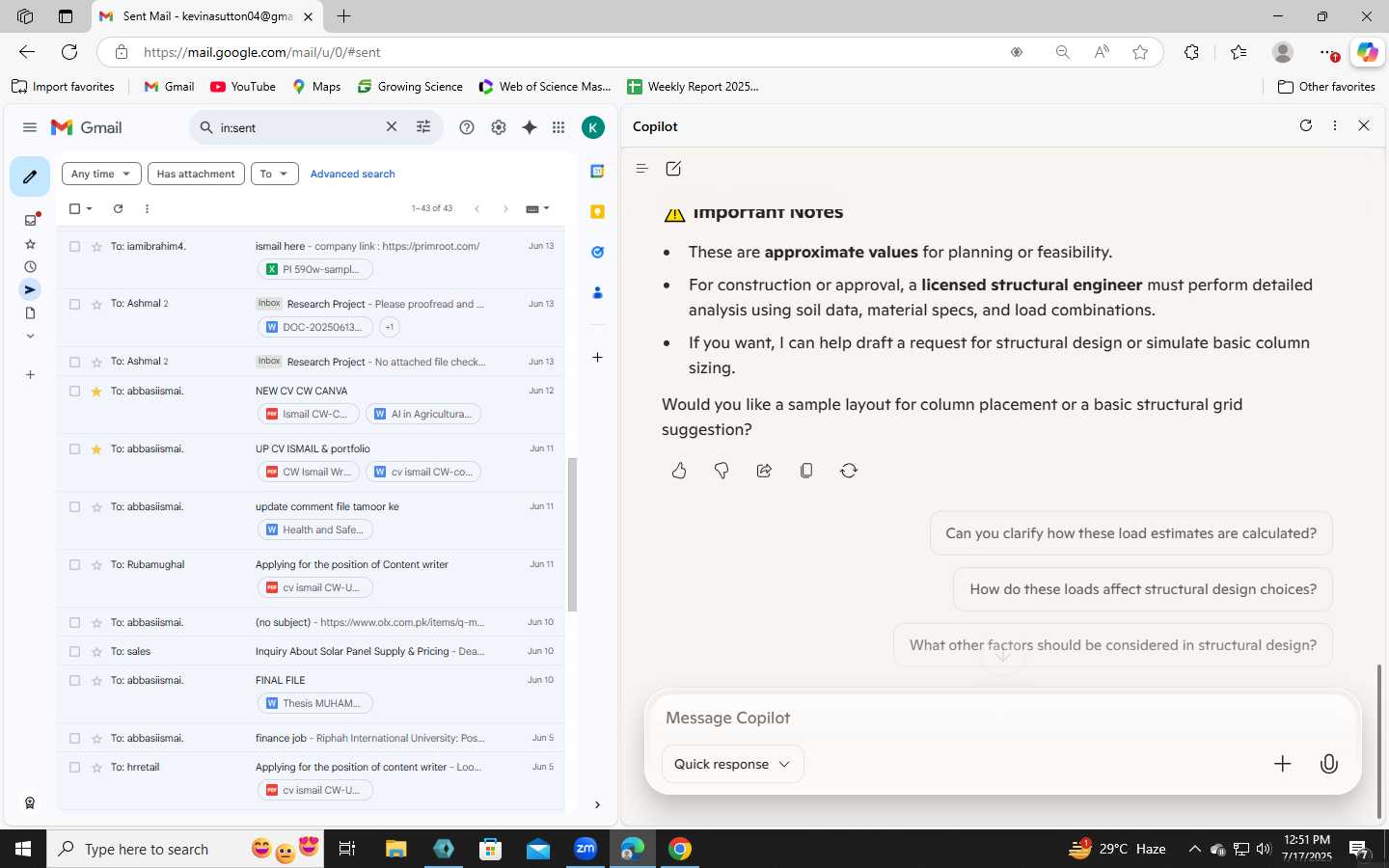This screenshot has width=1389, height=868.
Task: Open Copilot more options menu
Action: [x=1335, y=125]
